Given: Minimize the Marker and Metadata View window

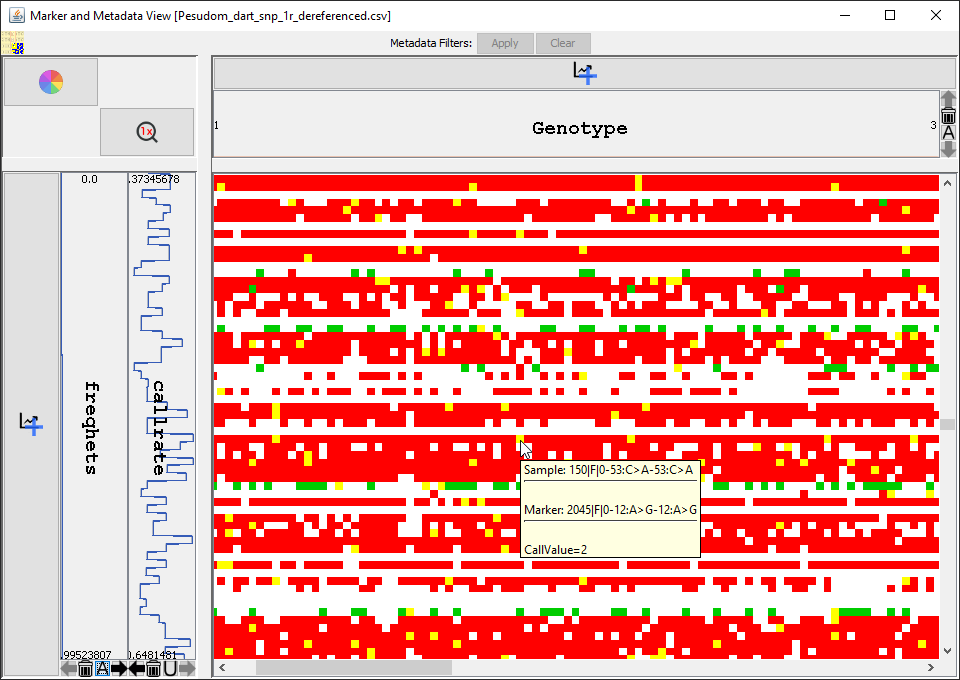Looking at the screenshot, I should pyautogui.click(x=846, y=15).
